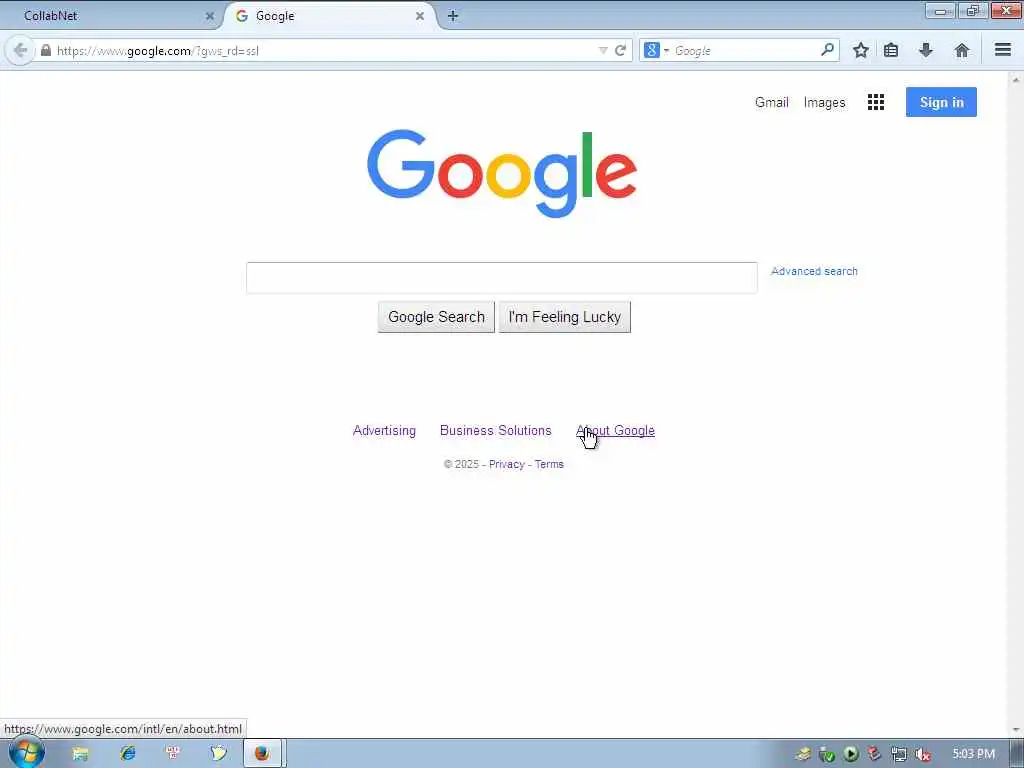Click the browser back arrow button

pyautogui.click(x=20, y=50)
